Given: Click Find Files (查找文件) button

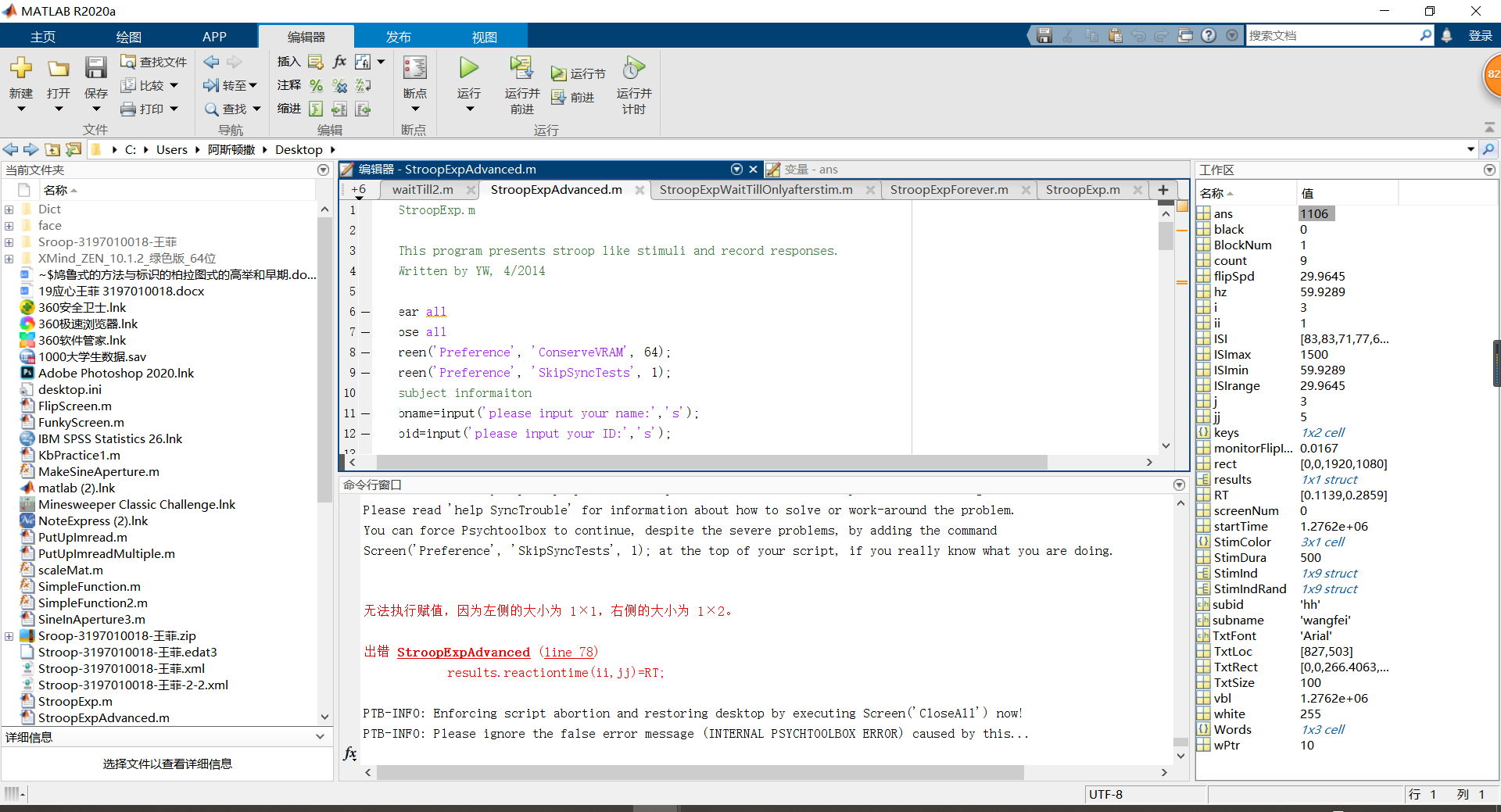Looking at the screenshot, I should pyautogui.click(x=153, y=62).
